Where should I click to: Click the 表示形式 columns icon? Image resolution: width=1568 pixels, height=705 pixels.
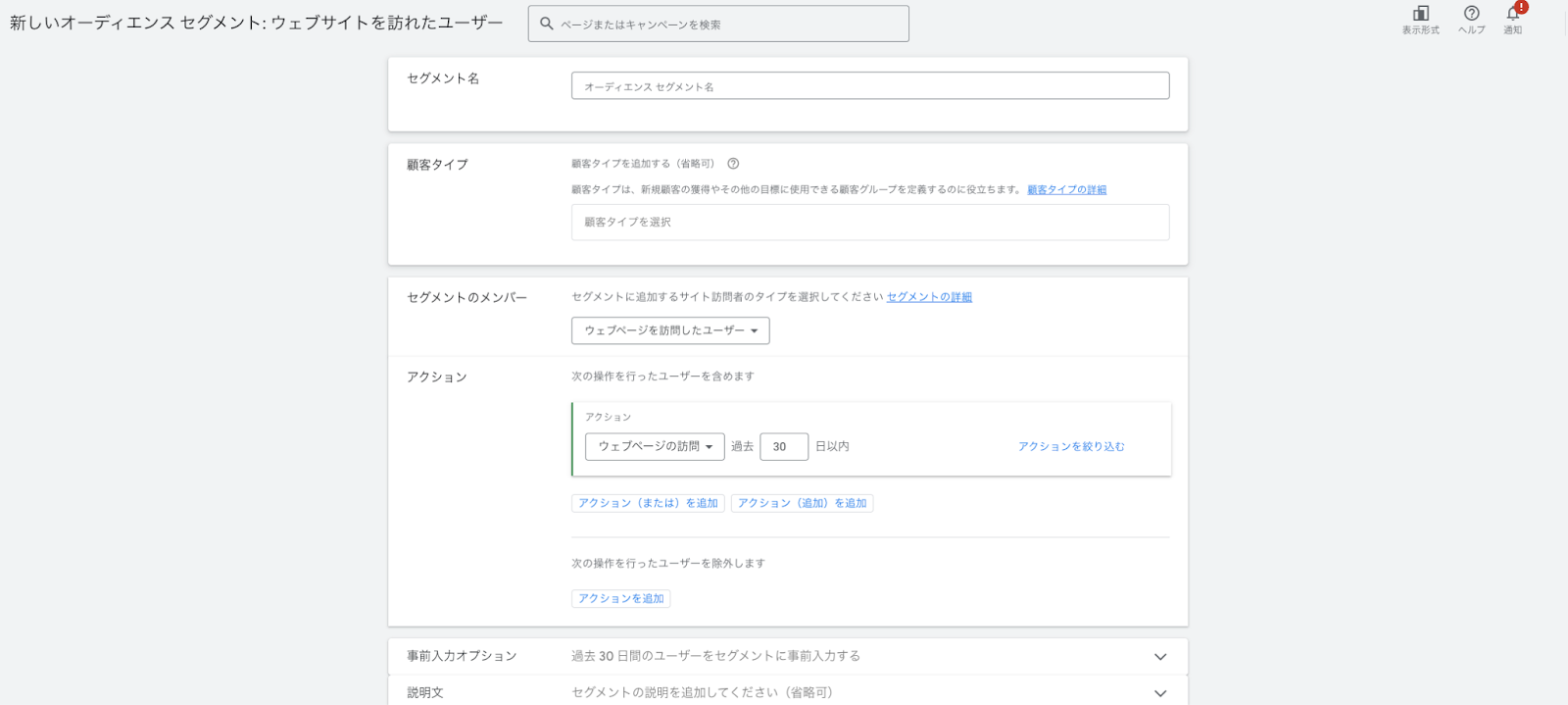1420,14
